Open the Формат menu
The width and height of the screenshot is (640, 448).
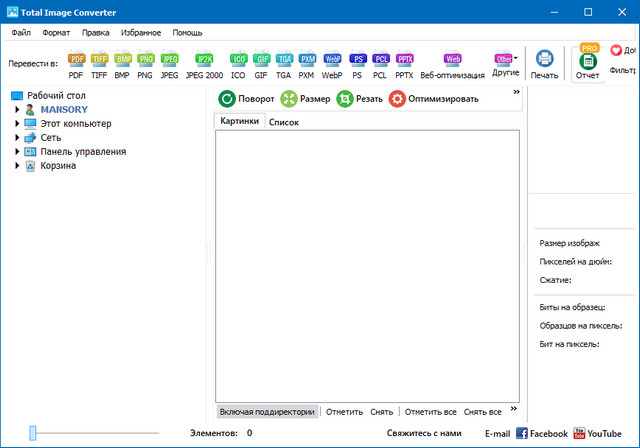(56, 32)
